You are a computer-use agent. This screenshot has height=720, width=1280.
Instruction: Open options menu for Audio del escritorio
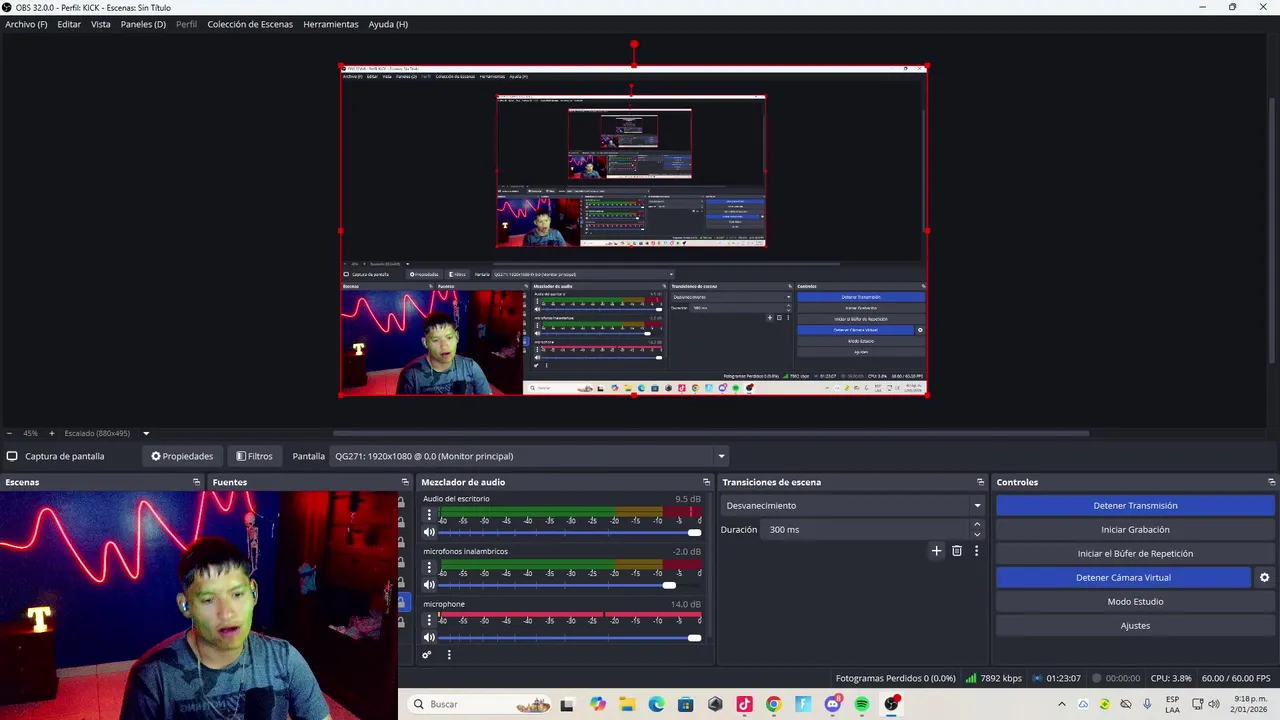(x=429, y=515)
